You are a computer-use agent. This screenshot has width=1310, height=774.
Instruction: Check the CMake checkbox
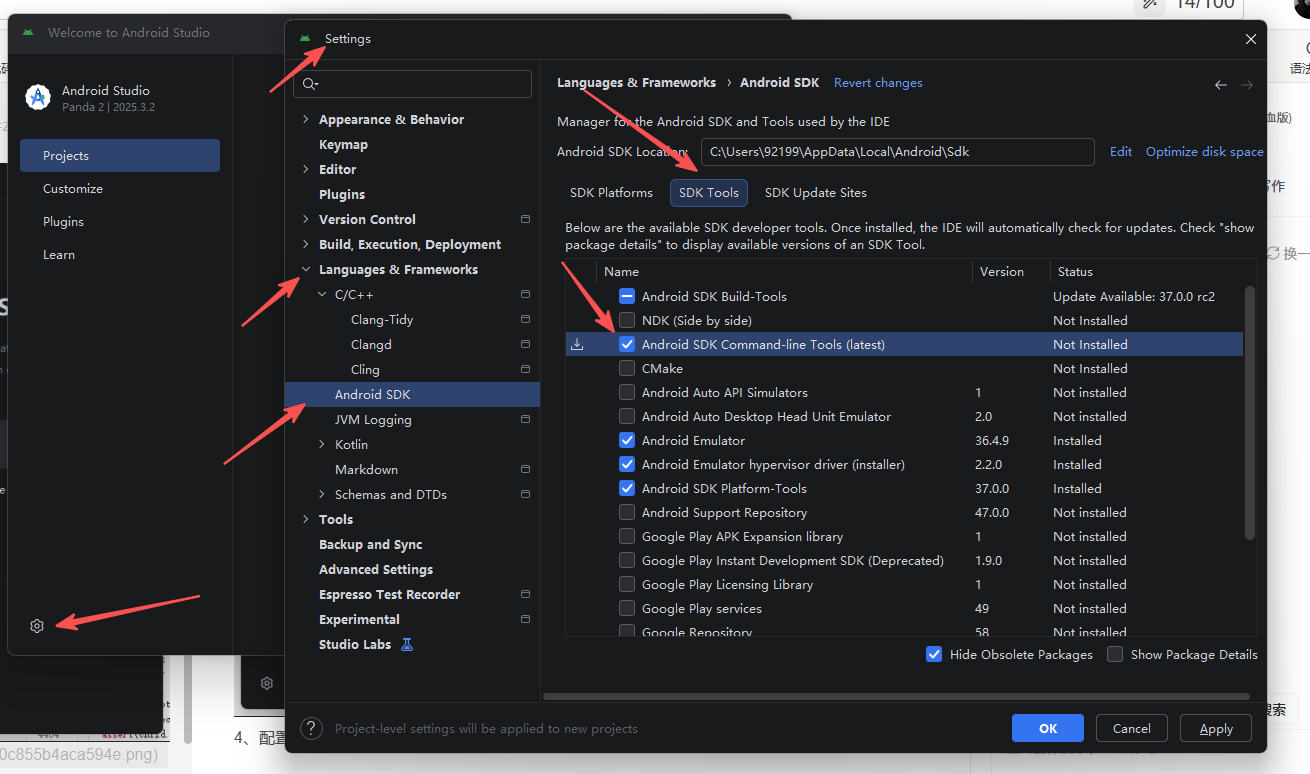point(627,369)
